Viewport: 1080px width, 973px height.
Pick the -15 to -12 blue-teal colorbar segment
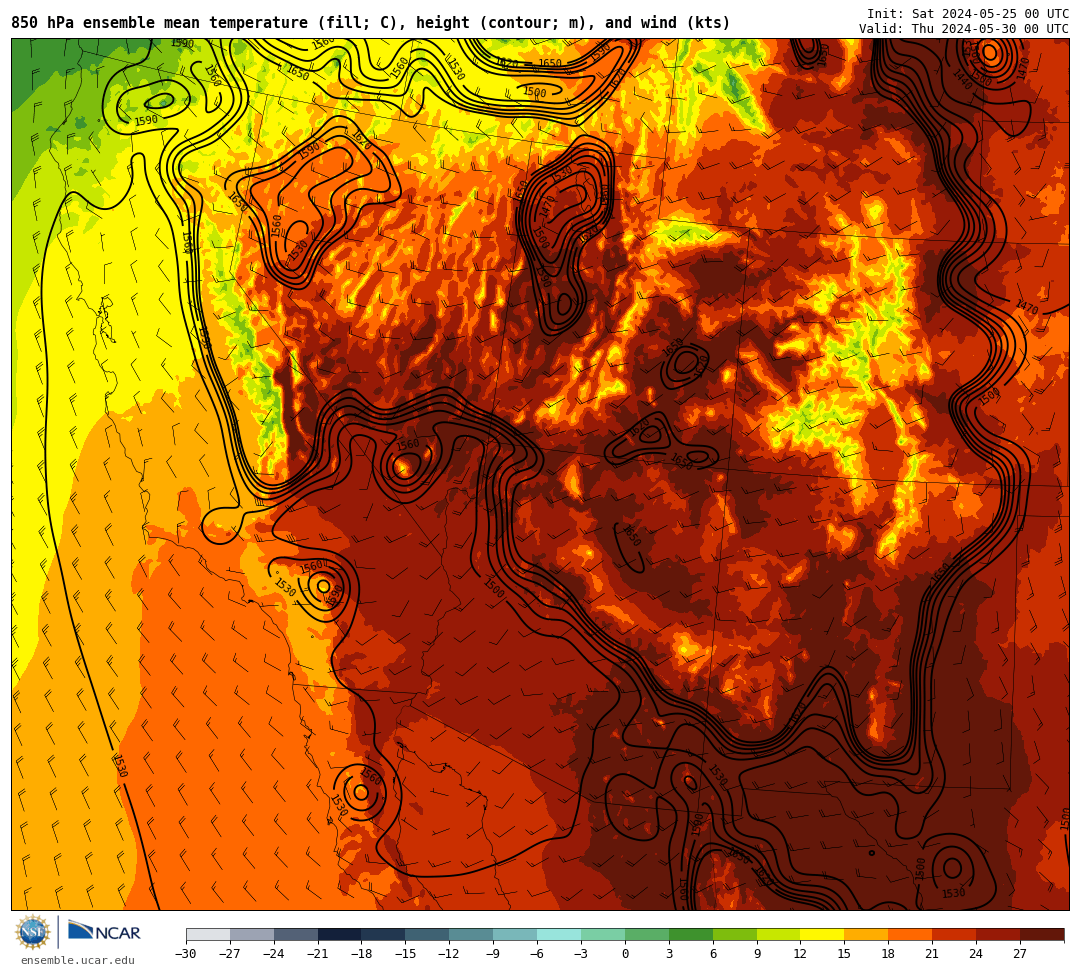tap(428, 934)
